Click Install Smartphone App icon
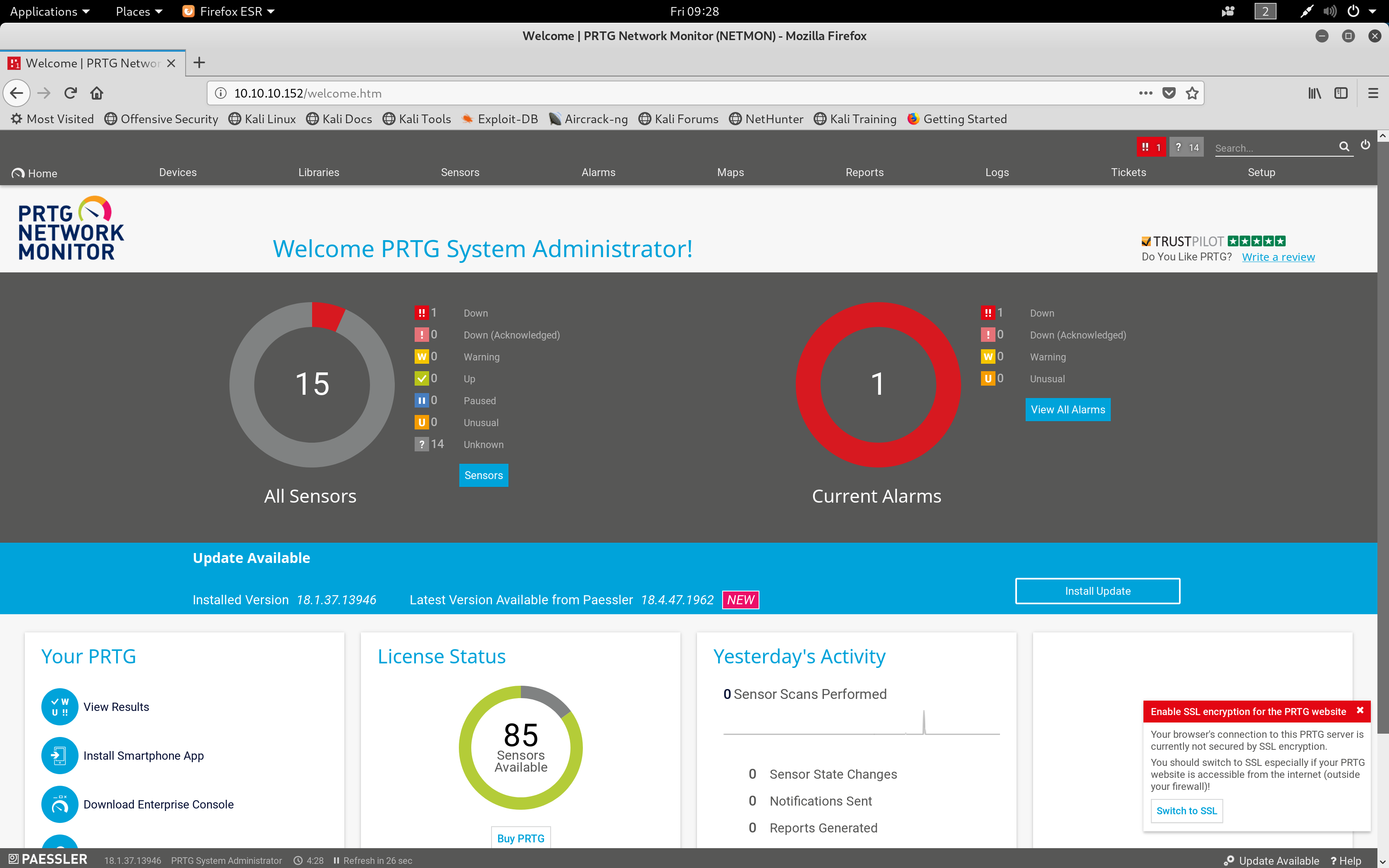 coord(60,756)
